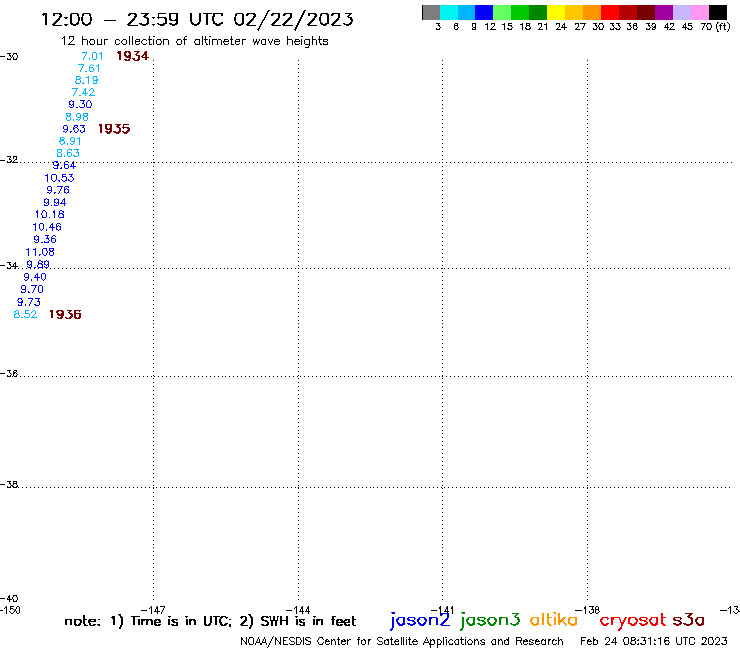The image size is (740, 650).
Task: Select the s3a satellite legend label
Action: tap(689, 620)
